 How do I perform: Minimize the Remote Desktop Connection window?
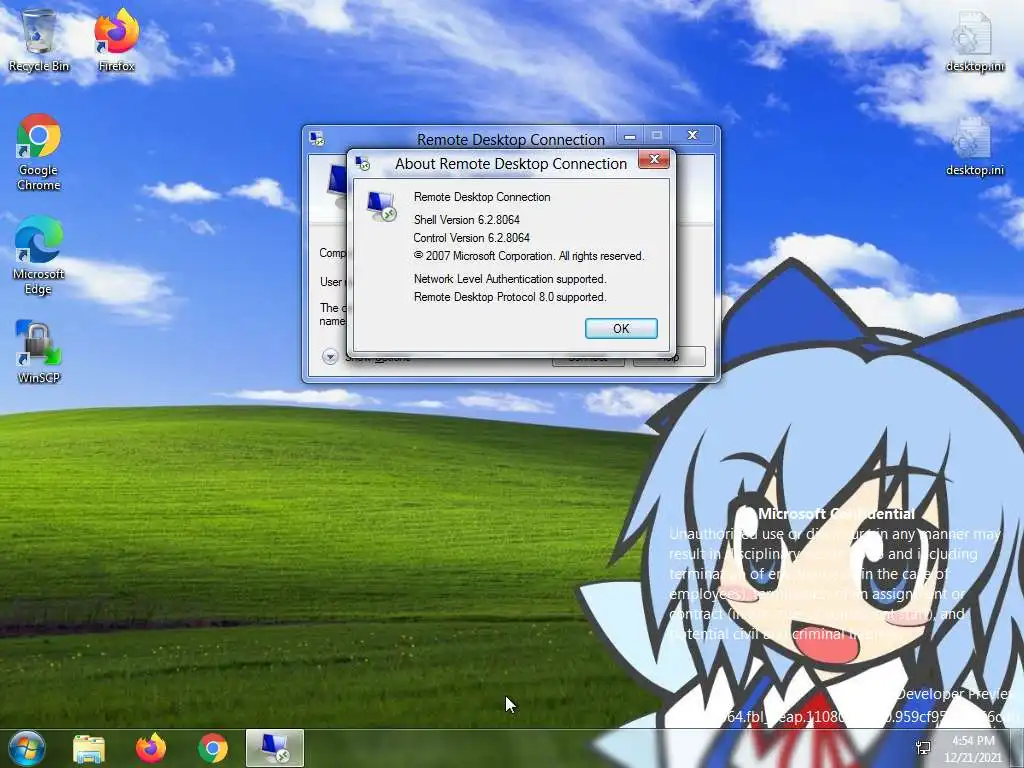click(630, 136)
